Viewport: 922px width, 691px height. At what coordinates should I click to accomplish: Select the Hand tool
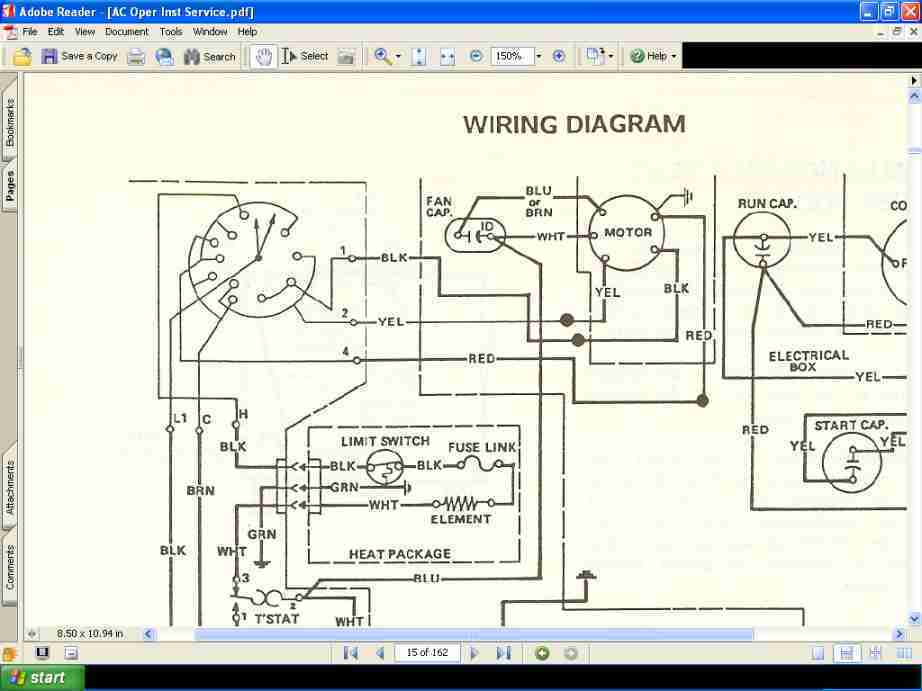pyautogui.click(x=264, y=57)
